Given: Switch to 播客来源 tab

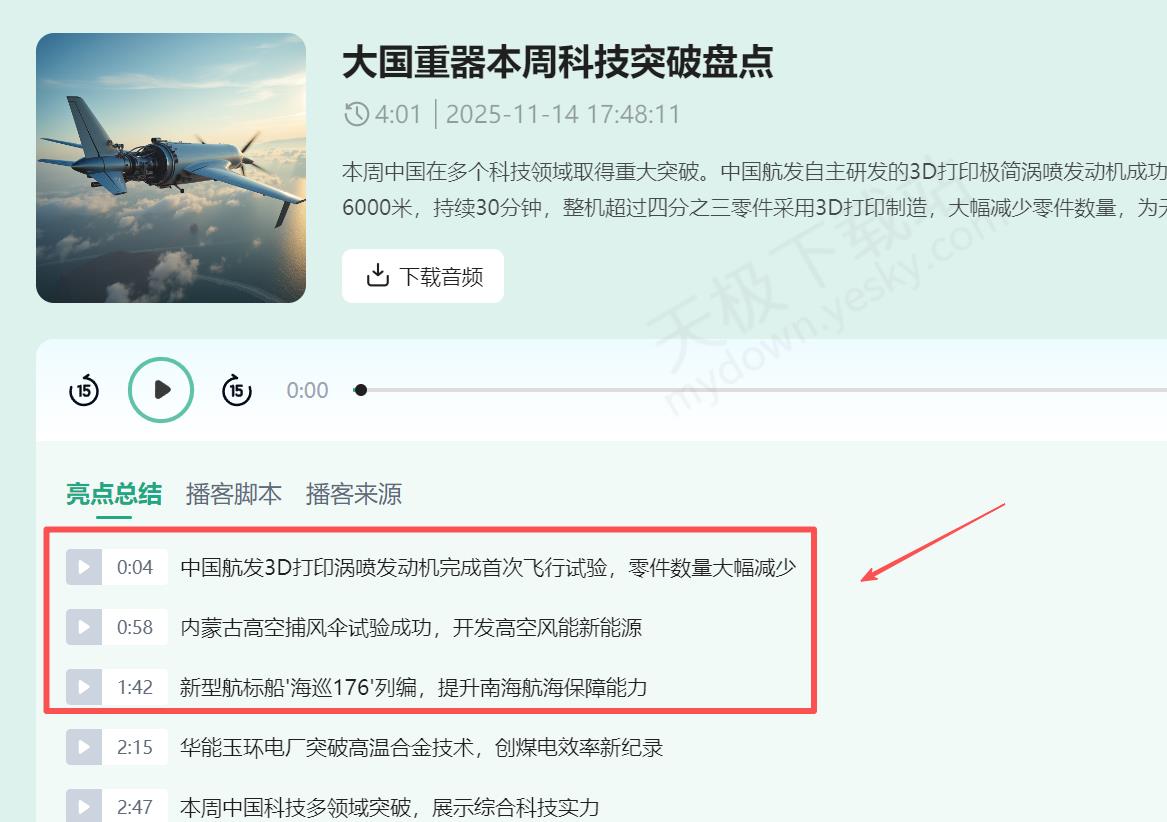Looking at the screenshot, I should [354, 494].
